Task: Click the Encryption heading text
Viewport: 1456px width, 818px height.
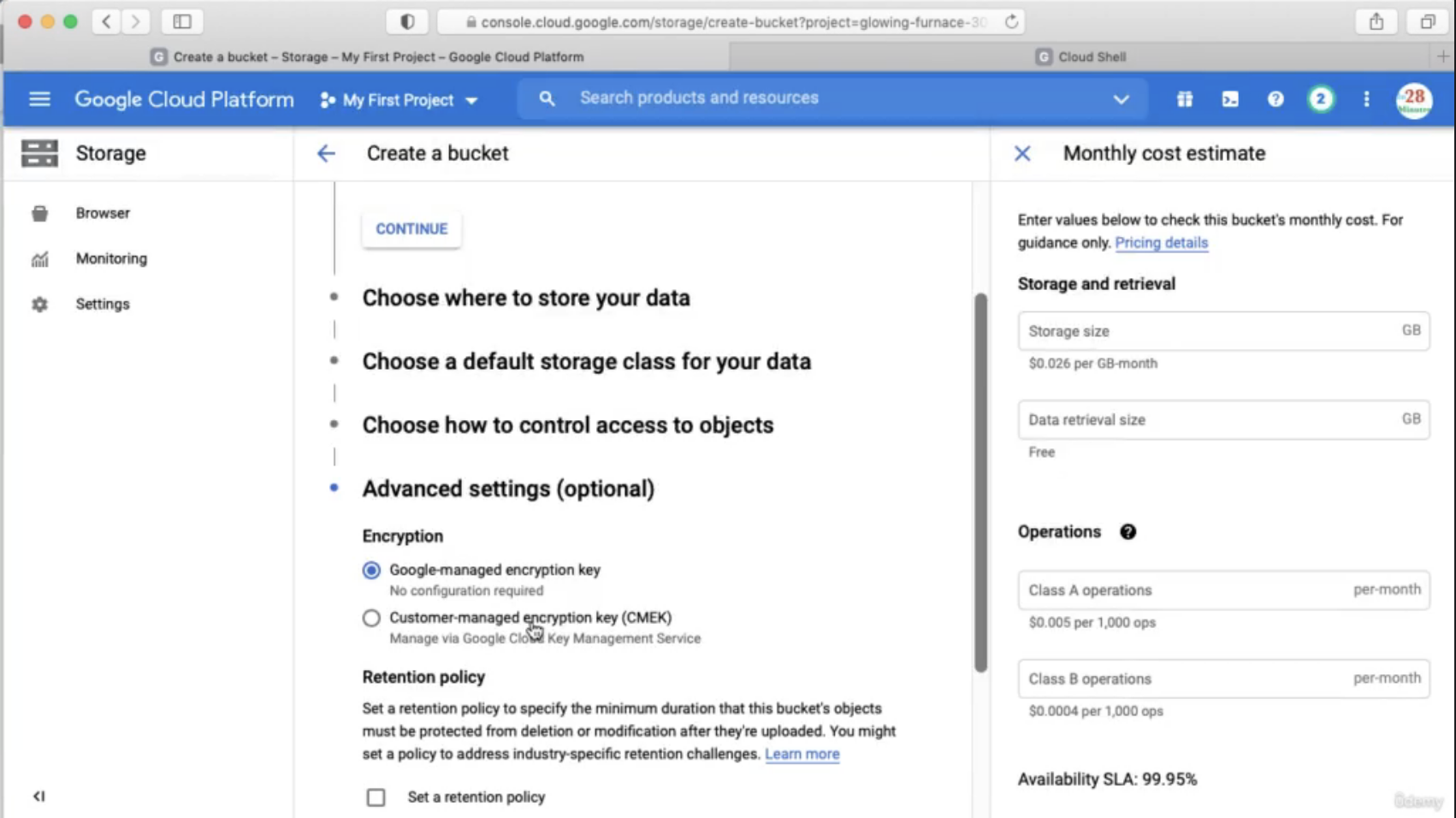Action: coord(402,536)
